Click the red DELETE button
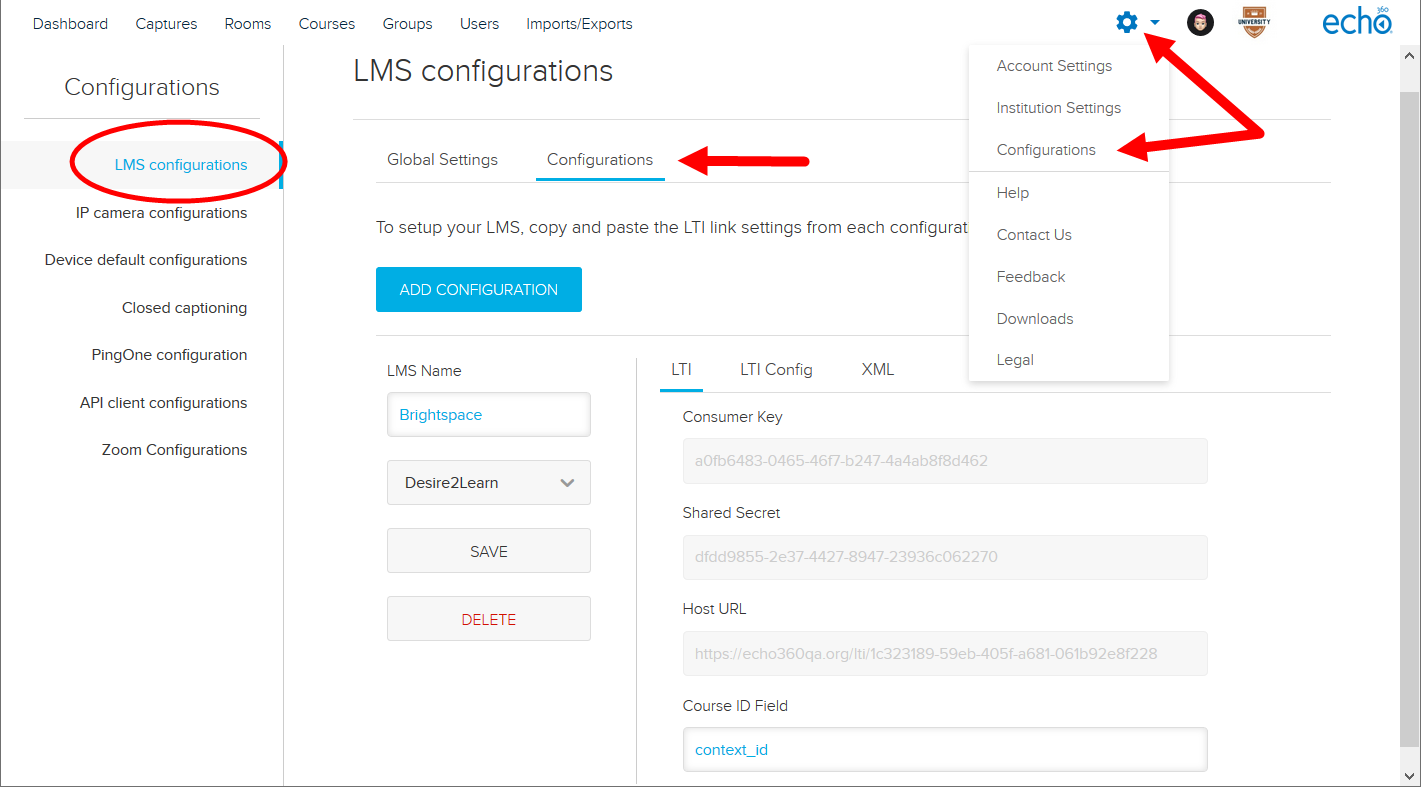The height and width of the screenshot is (787, 1421). [489, 619]
